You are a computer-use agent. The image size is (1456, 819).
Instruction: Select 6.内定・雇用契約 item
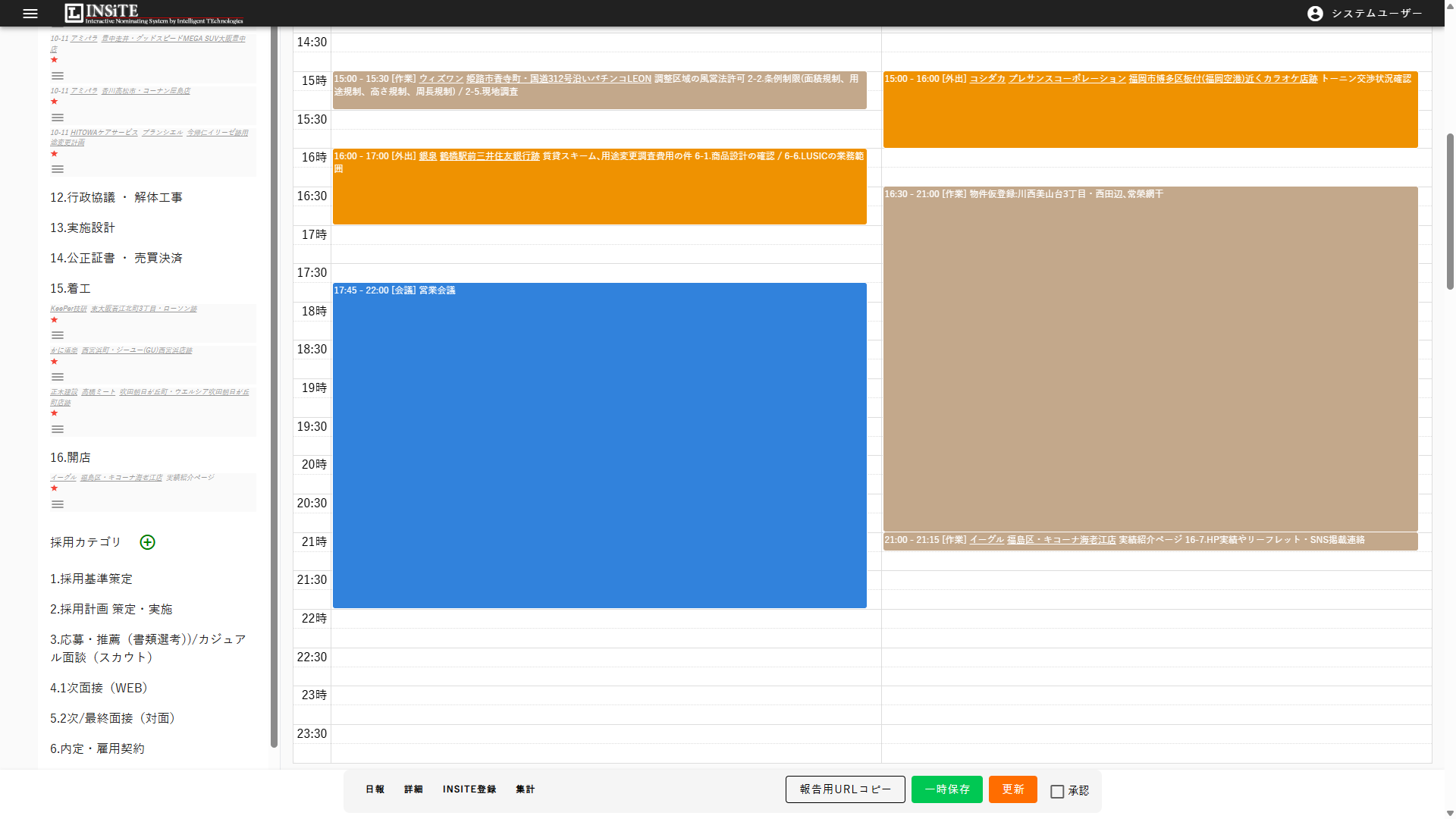pos(97,748)
